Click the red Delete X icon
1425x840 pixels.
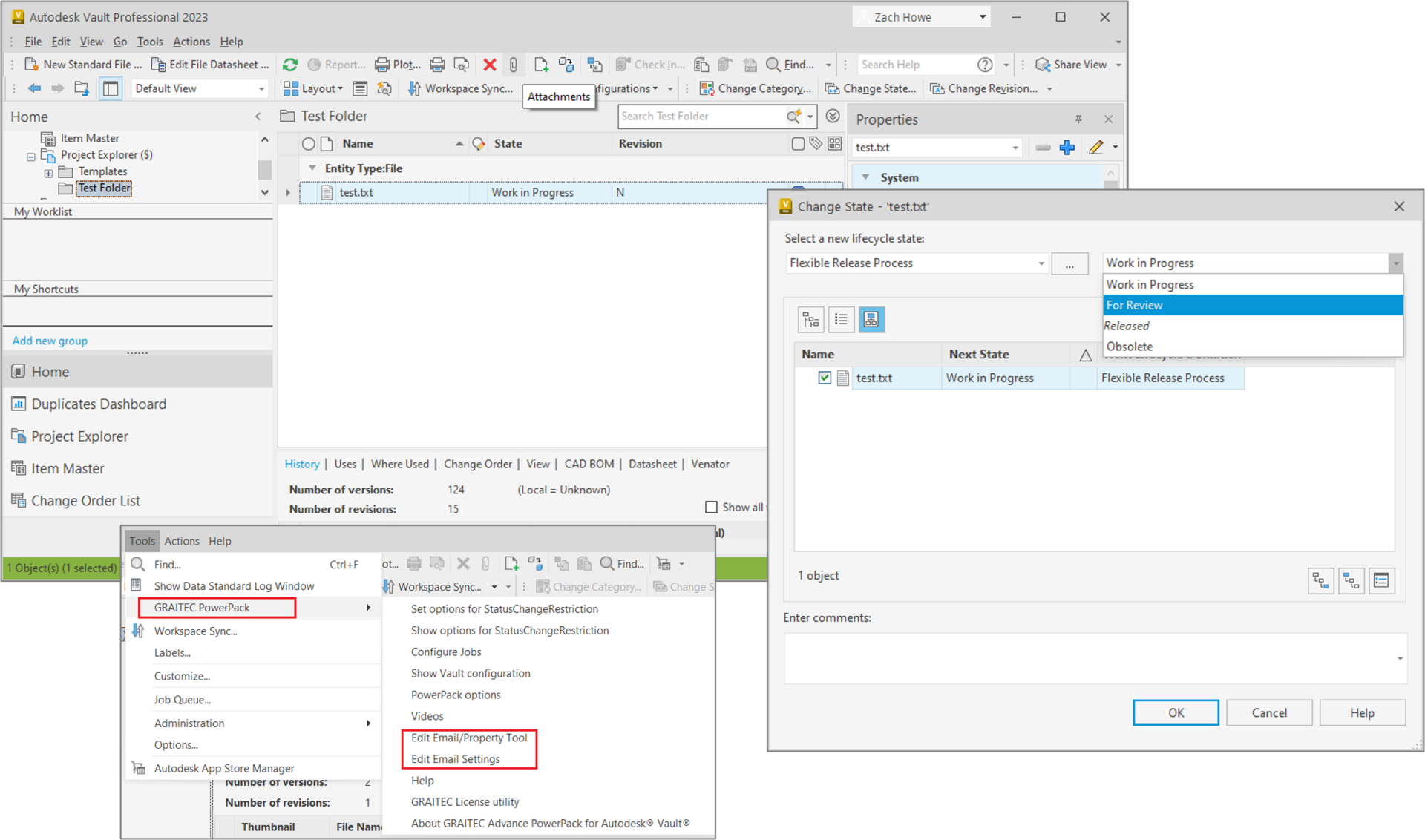click(x=489, y=65)
